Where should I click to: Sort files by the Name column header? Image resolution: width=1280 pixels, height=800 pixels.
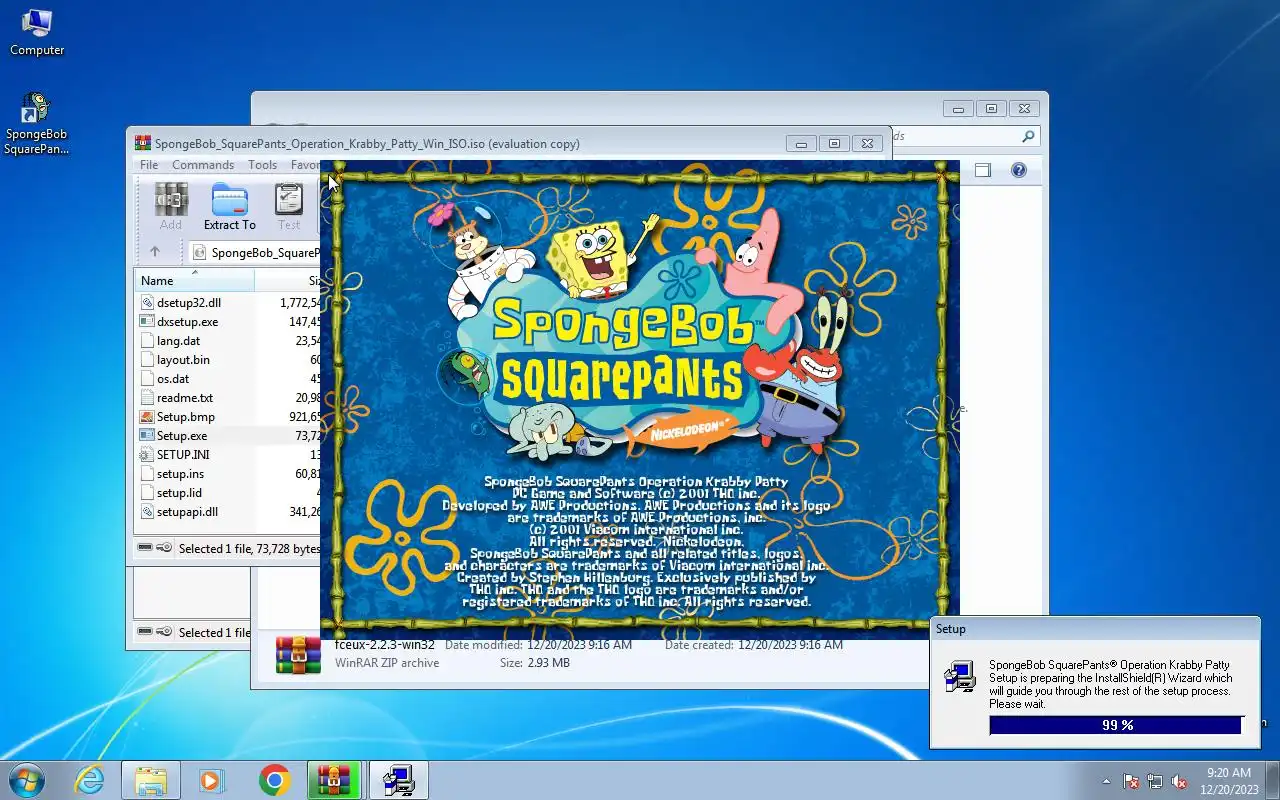[x=195, y=281]
